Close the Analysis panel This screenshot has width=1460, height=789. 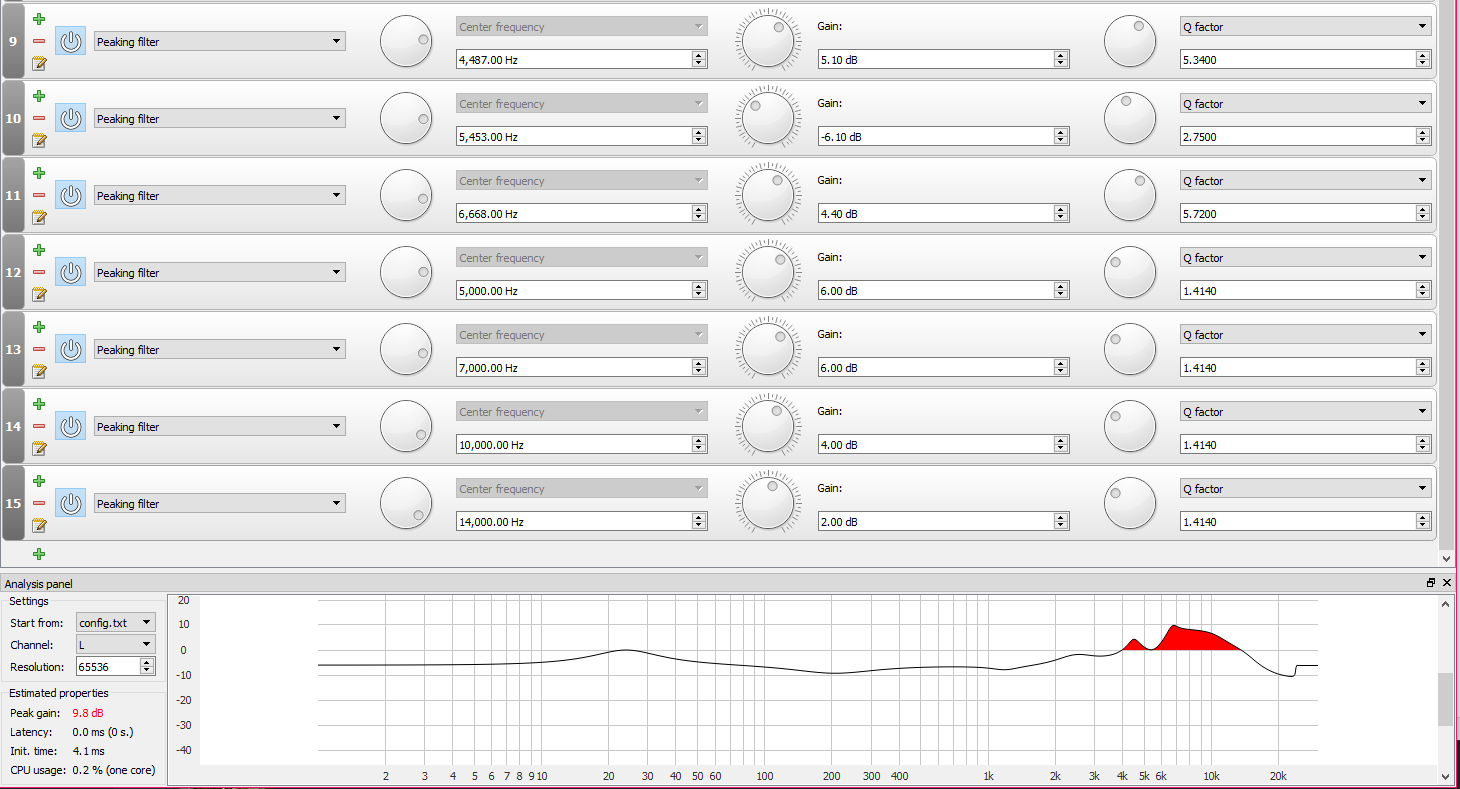click(1447, 582)
